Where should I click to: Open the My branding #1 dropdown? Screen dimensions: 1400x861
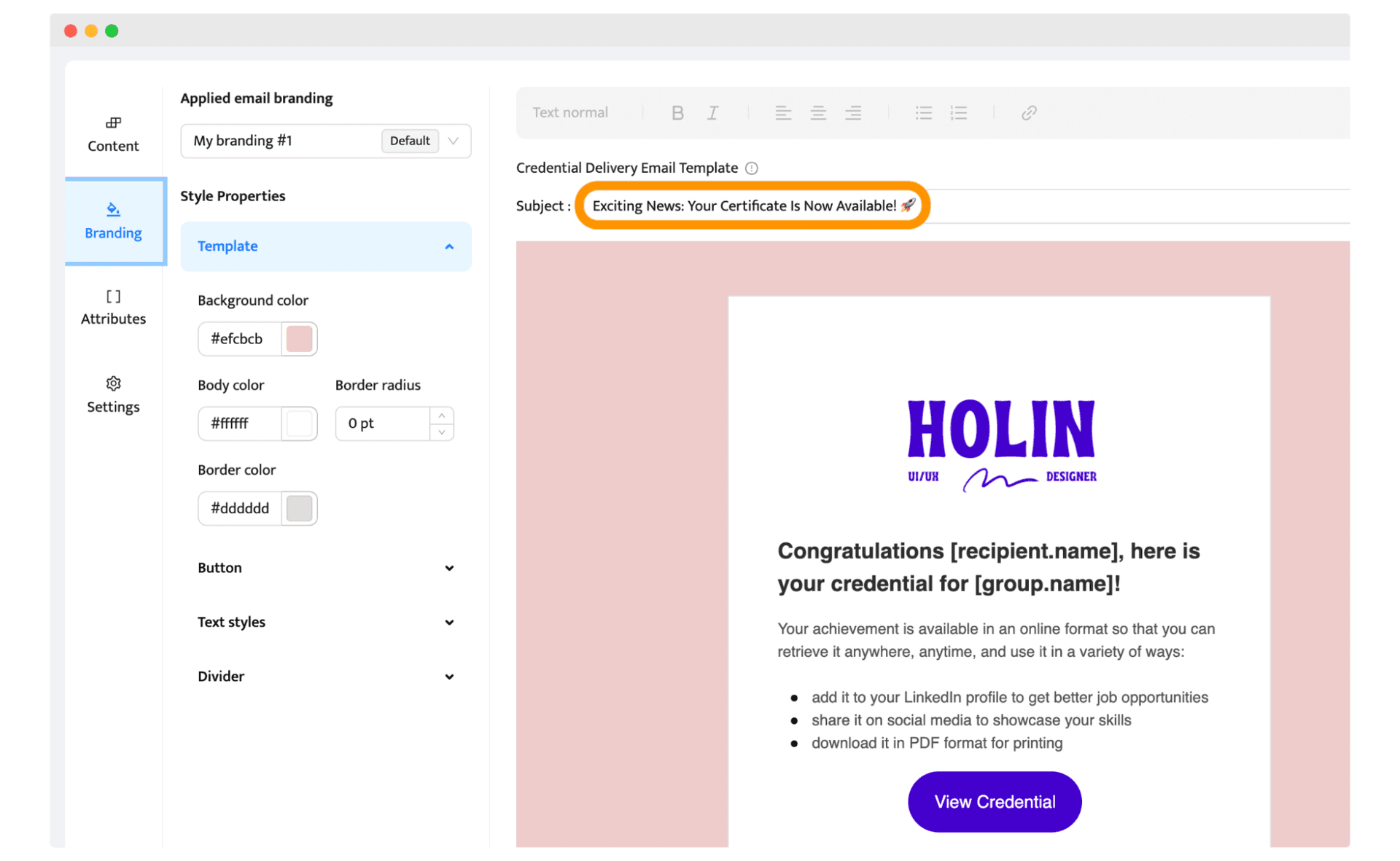tap(454, 141)
